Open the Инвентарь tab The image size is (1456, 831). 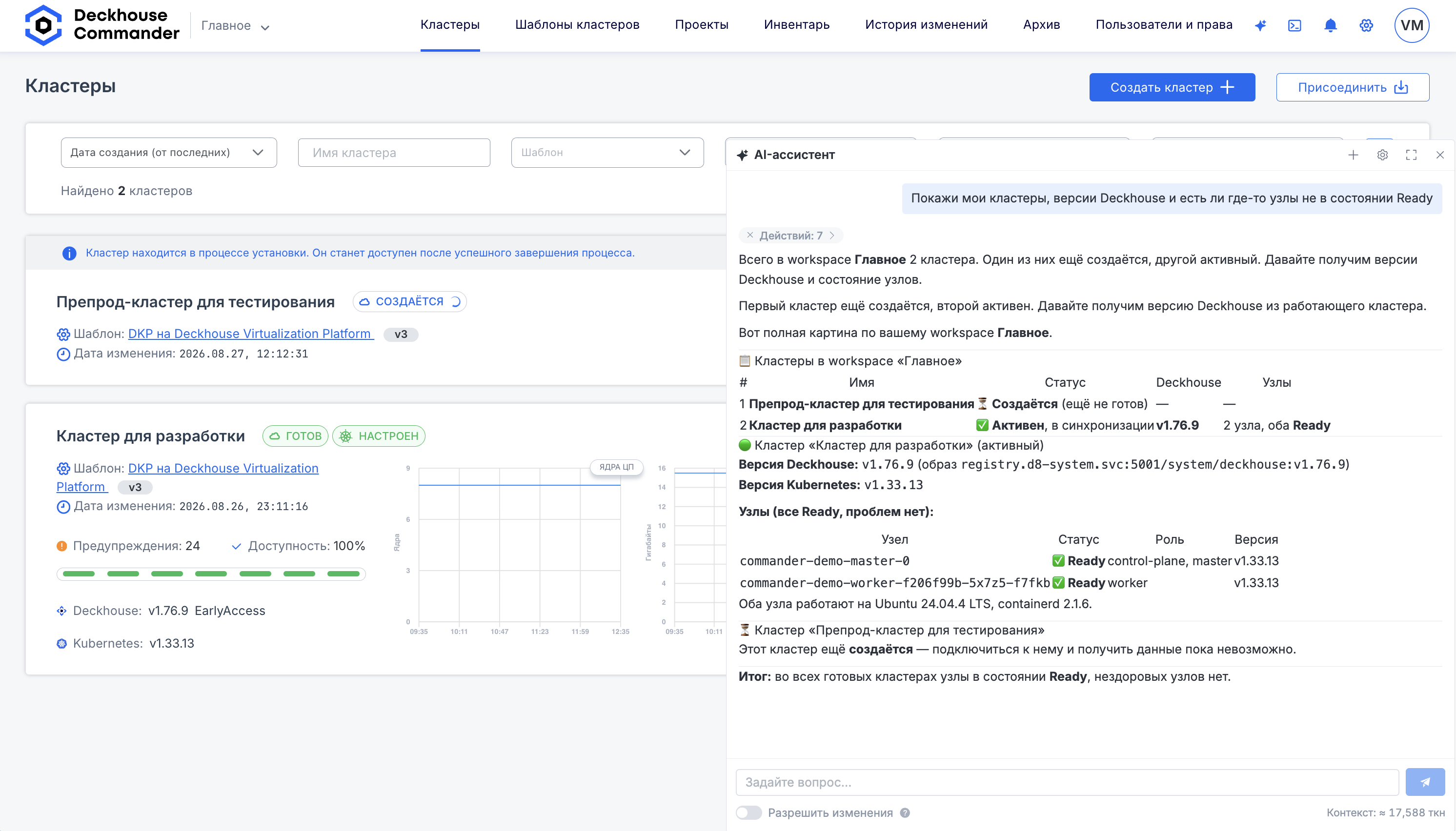click(x=796, y=24)
